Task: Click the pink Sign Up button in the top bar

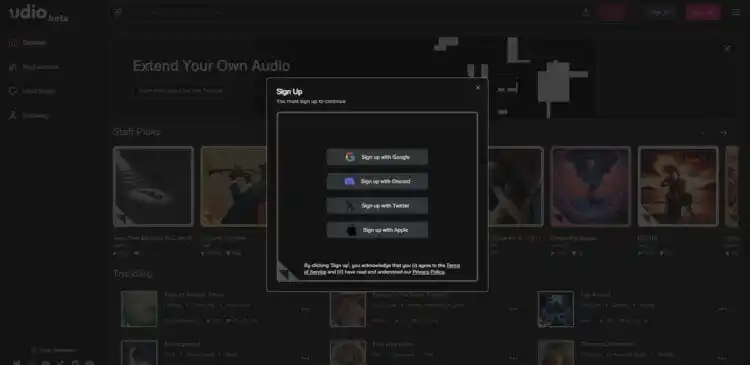Action: click(703, 12)
